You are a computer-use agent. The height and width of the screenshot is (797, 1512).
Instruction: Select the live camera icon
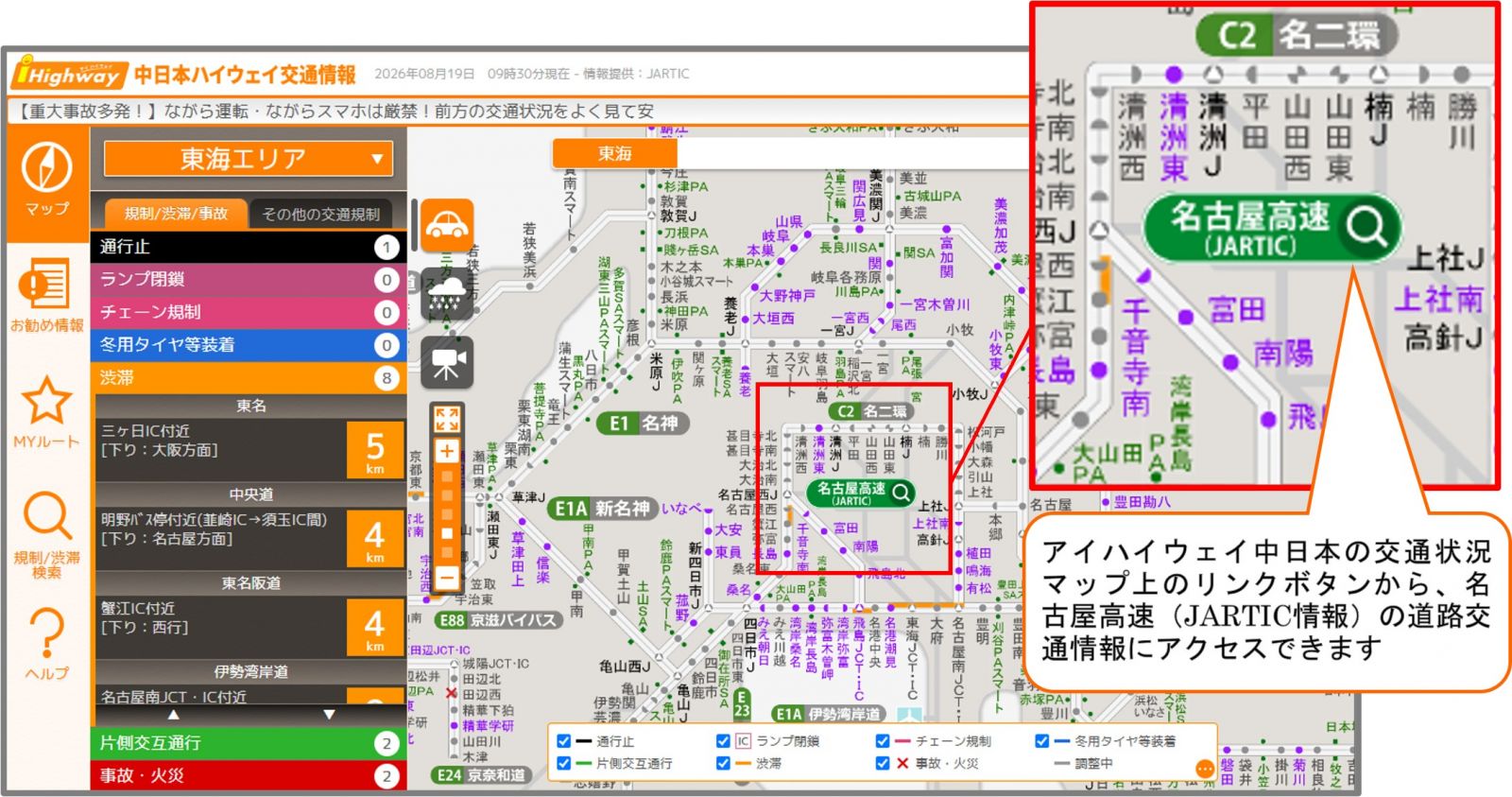pos(447,363)
